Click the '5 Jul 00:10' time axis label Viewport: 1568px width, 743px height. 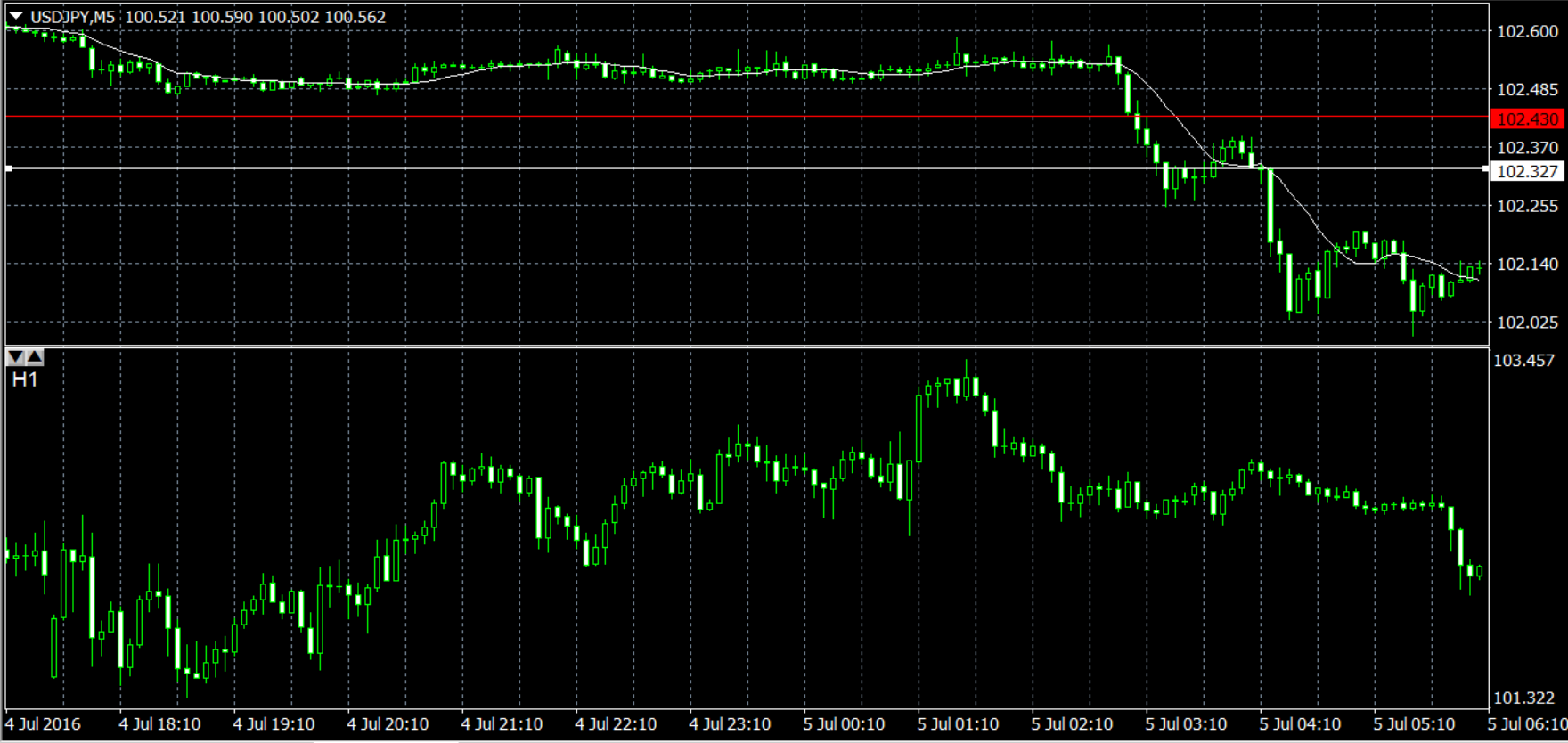(844, 724)
